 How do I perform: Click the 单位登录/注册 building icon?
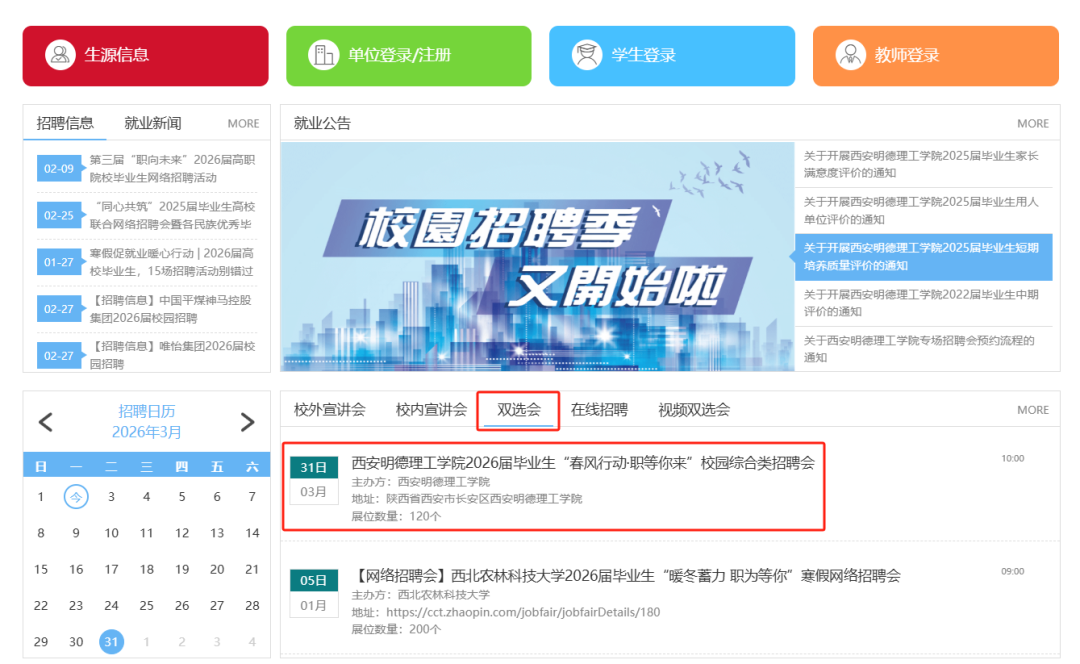[x=323, y=55]
